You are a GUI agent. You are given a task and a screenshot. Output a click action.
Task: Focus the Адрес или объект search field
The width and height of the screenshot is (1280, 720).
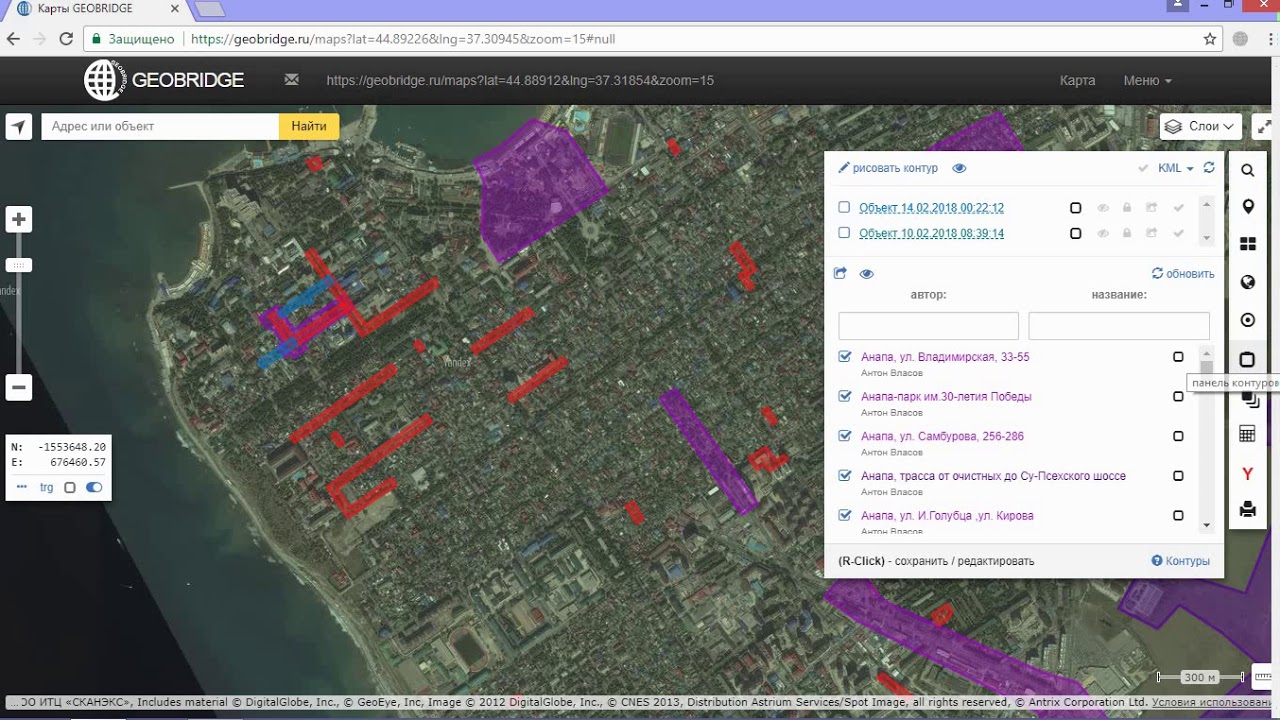(x=160, y=126)
